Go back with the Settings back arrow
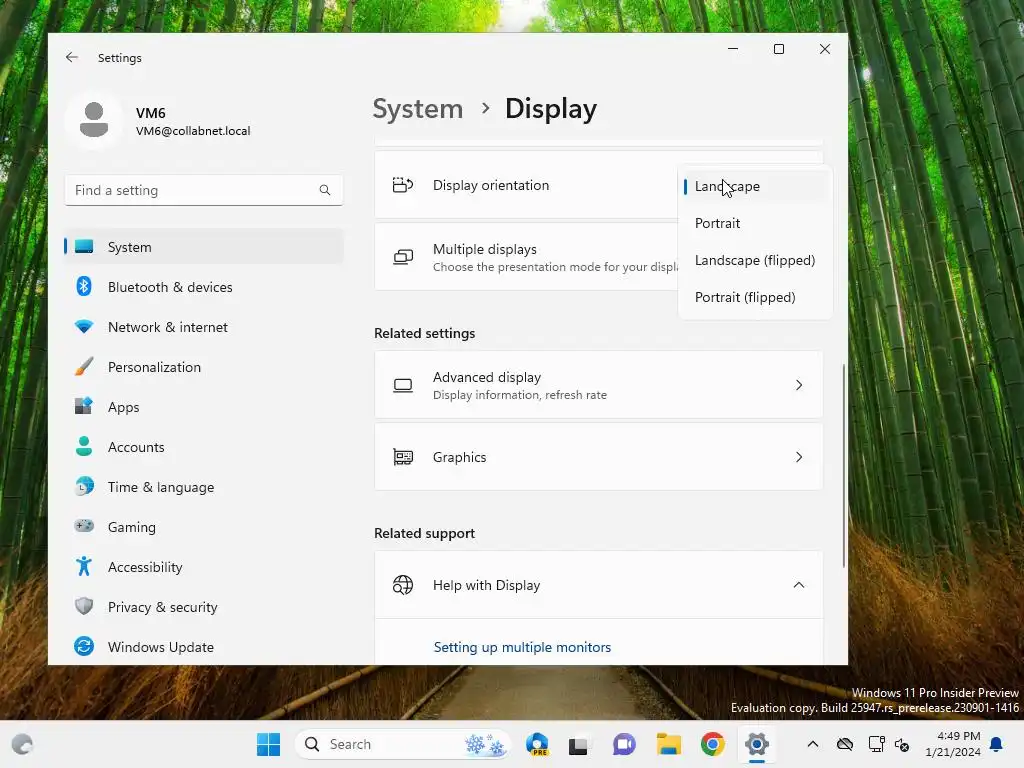The width and height of the screenshot is (1024, 768). (x=72, y=57)
